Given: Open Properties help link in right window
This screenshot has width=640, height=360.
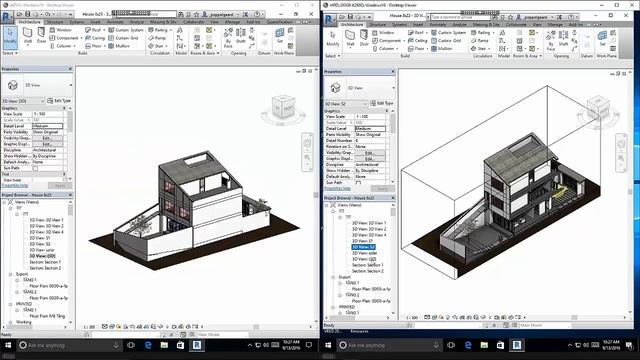Looking at the screenshot, I should point(338,188).
